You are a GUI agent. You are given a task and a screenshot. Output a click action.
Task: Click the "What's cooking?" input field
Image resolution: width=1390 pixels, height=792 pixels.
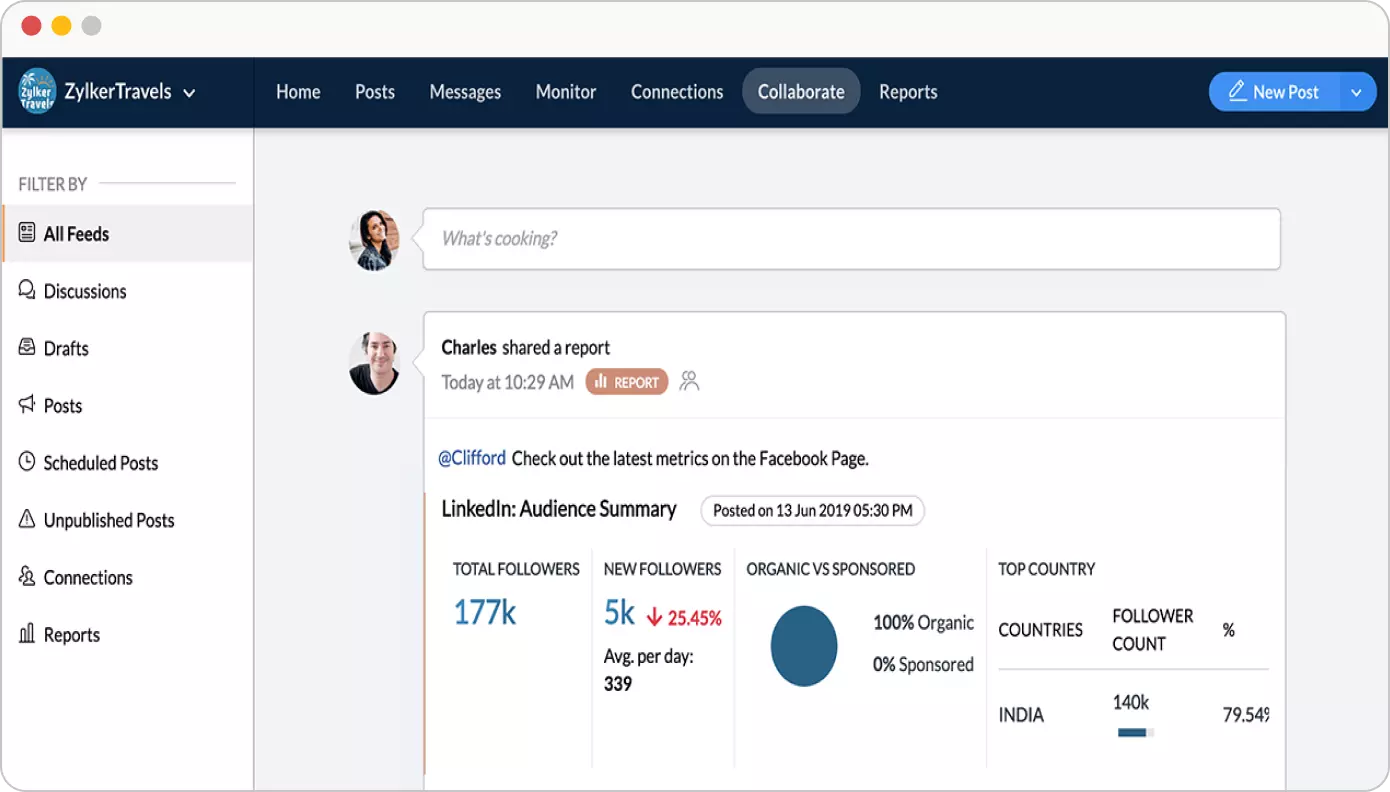pyautogui.click(x=851, y=239)
